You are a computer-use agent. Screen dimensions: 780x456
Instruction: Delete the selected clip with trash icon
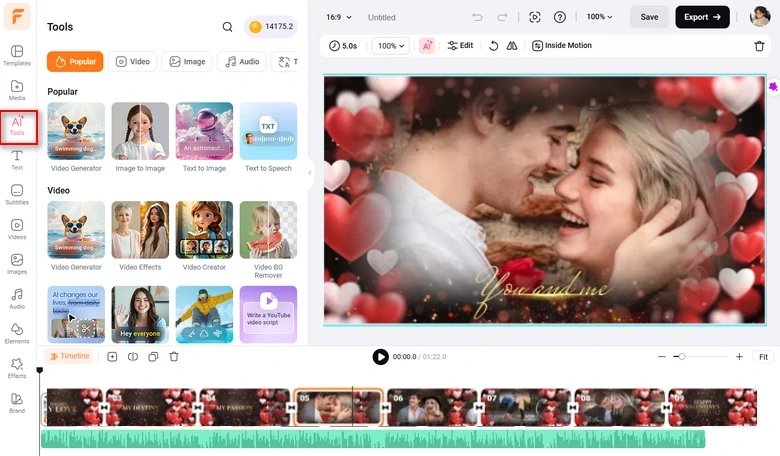(759, 46)
